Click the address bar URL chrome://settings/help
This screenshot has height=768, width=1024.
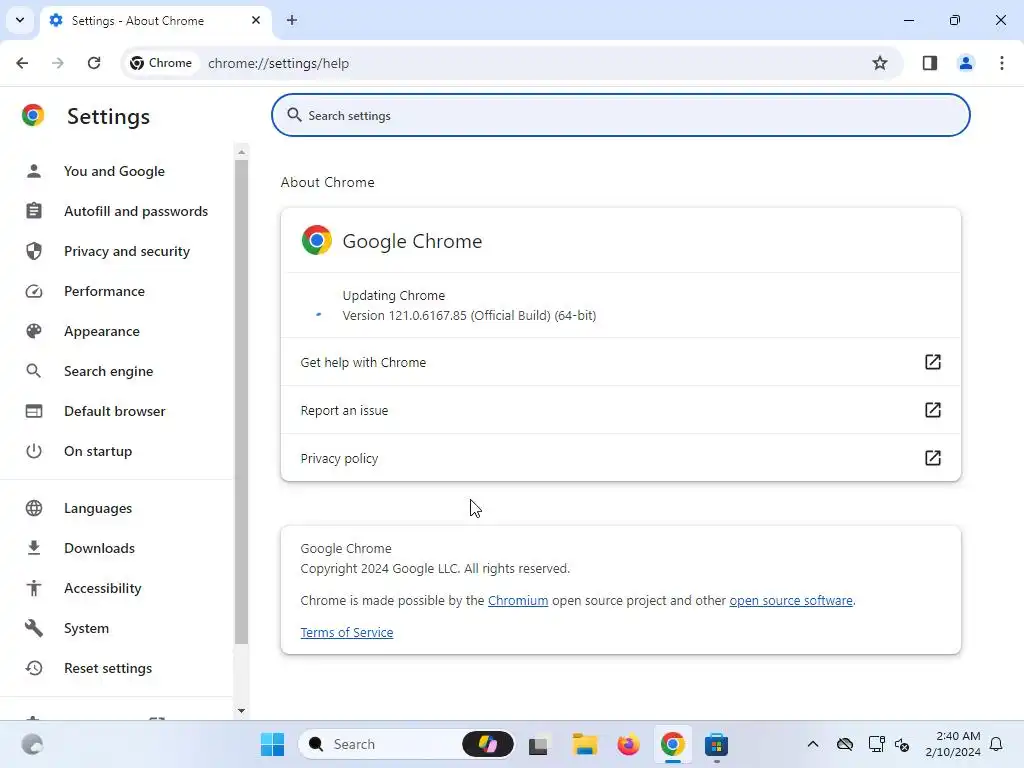point(278,63)
